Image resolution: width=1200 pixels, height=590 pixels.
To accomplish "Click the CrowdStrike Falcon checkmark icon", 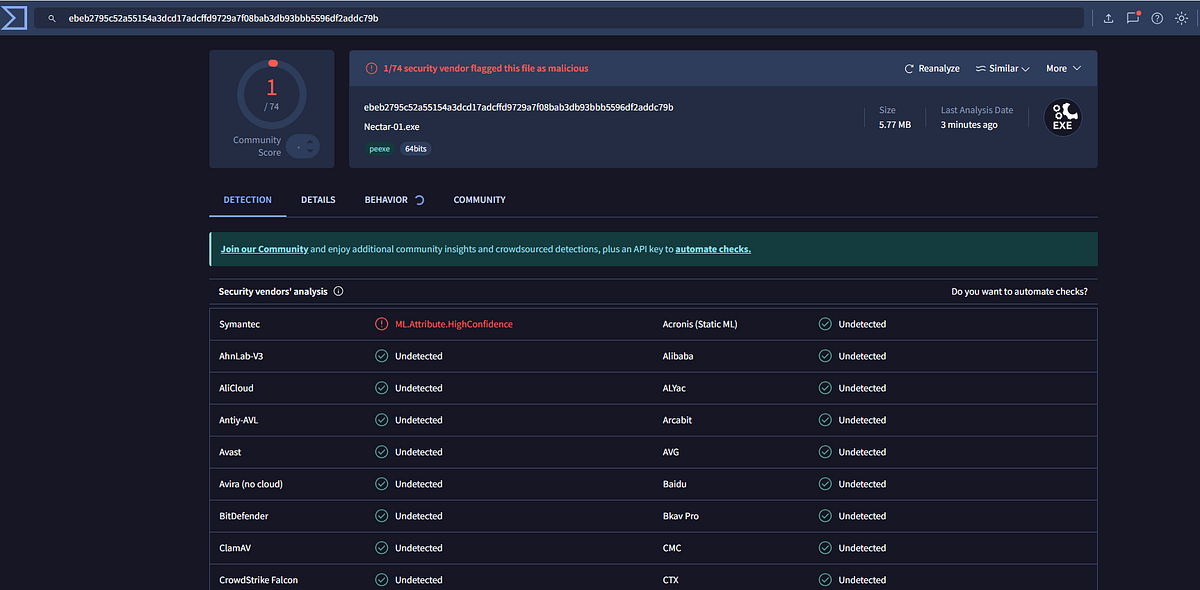I will tap(381, 580).
